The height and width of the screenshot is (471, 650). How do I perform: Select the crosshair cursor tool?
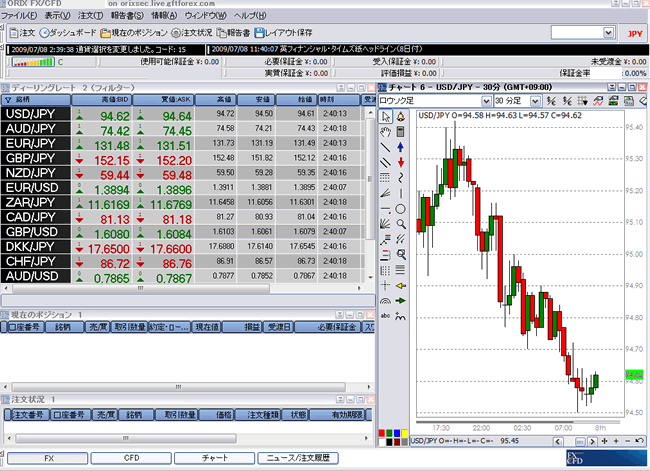386,285
